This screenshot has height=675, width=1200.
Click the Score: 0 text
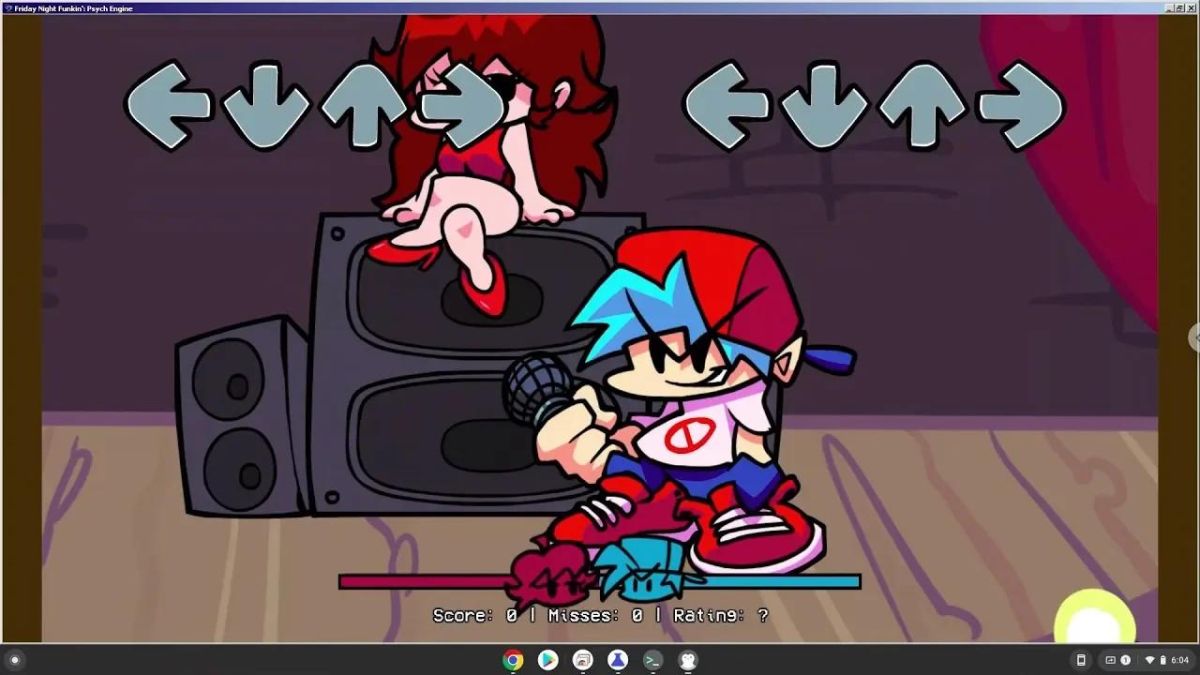[x=475, y=616]
